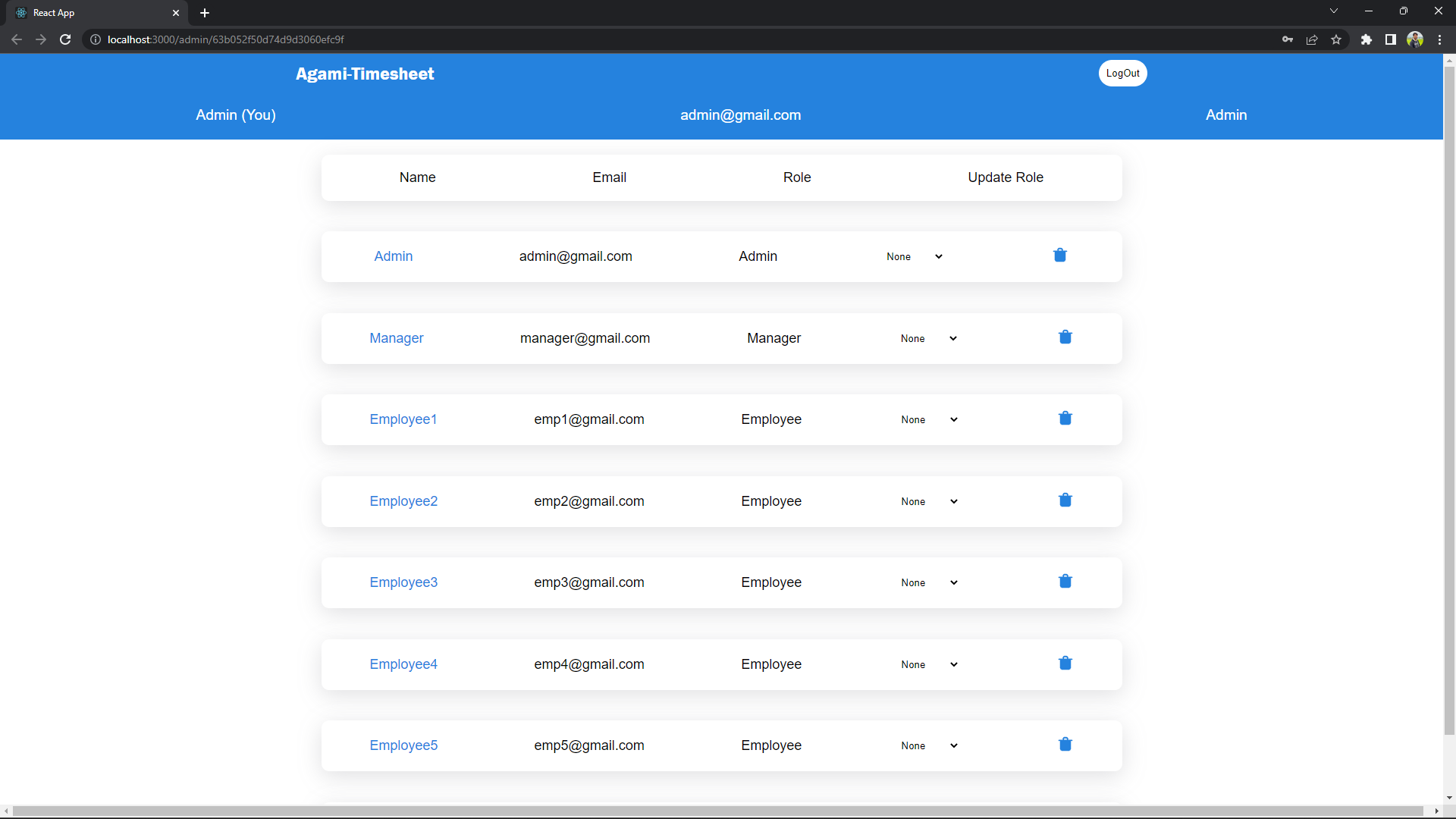1456x819 pixels.
Task: Click inside the address bar
Action: point(455,39)
